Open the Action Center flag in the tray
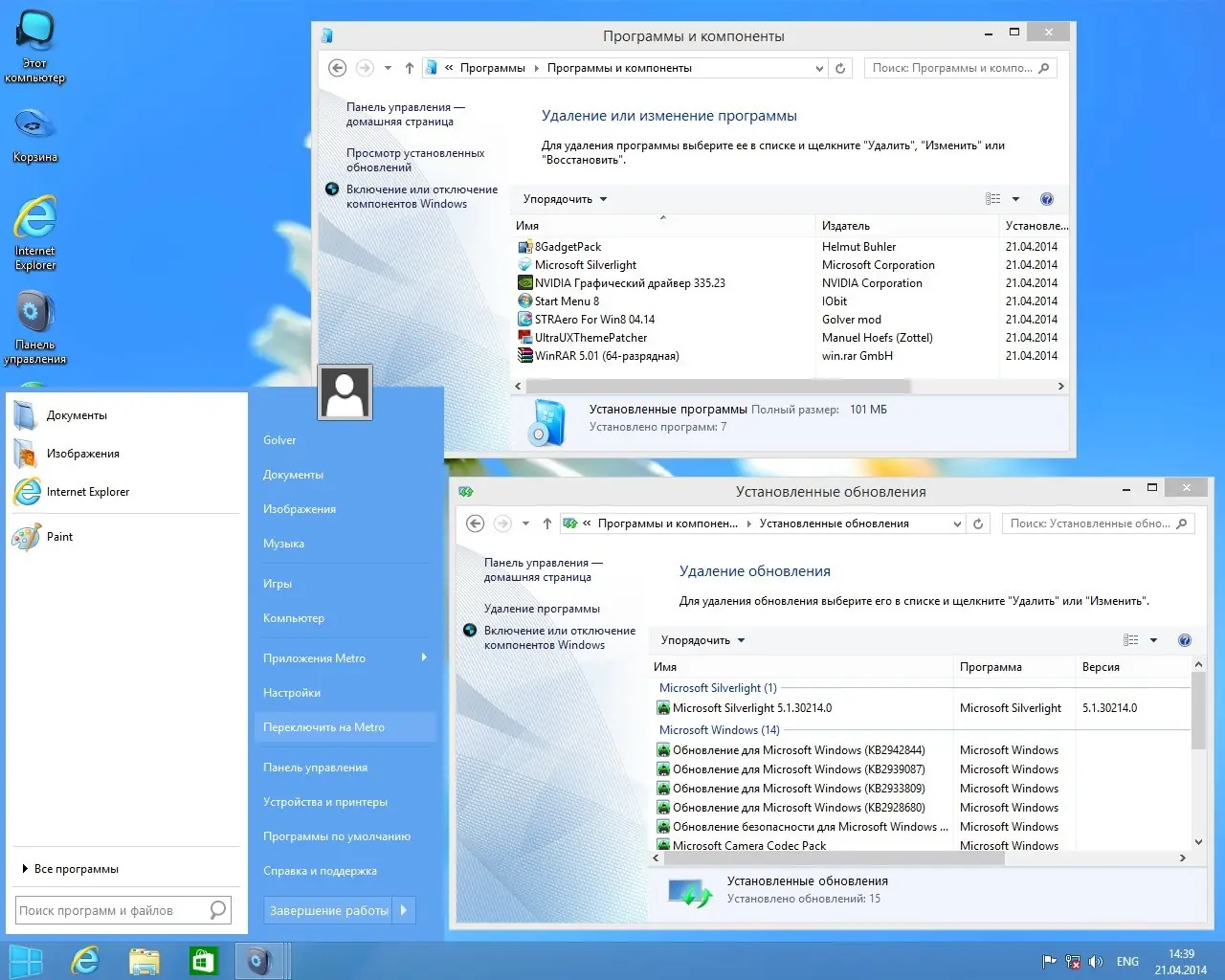The width and height of the screenshot is (1225, 980). coord(1050,962)
